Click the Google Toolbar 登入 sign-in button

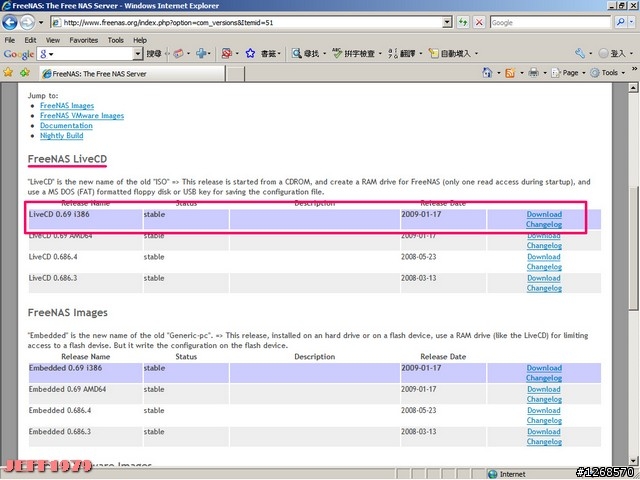tap(612, 53)
